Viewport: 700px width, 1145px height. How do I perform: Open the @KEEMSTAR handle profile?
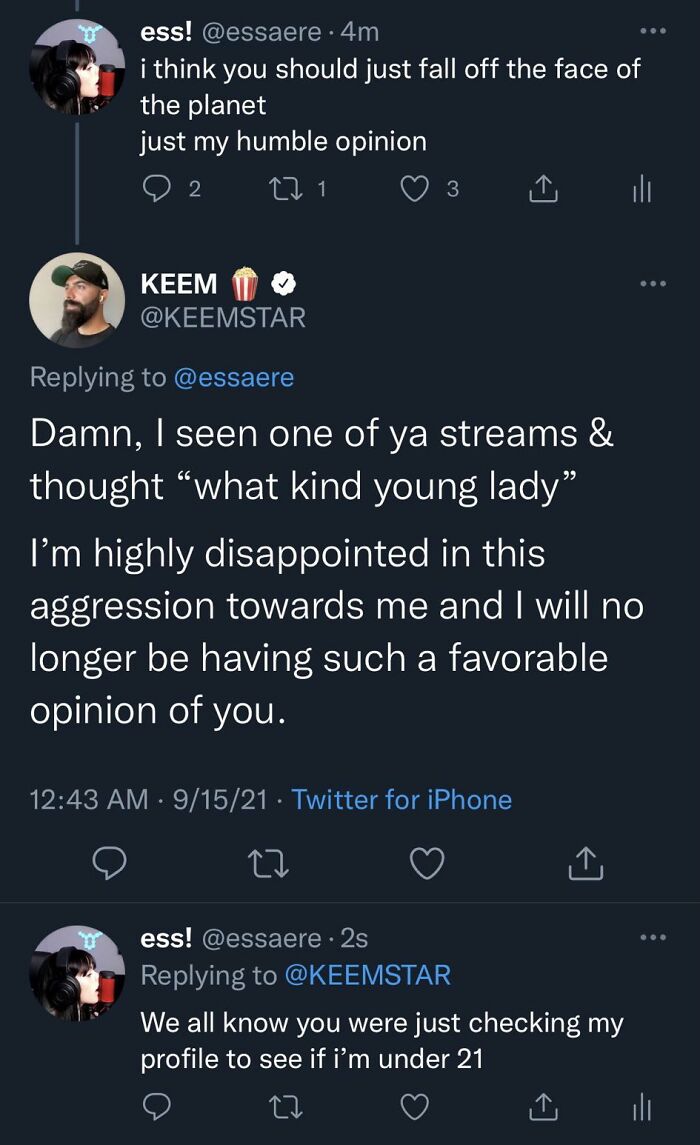pyautogui.click(x=223, y=318)
